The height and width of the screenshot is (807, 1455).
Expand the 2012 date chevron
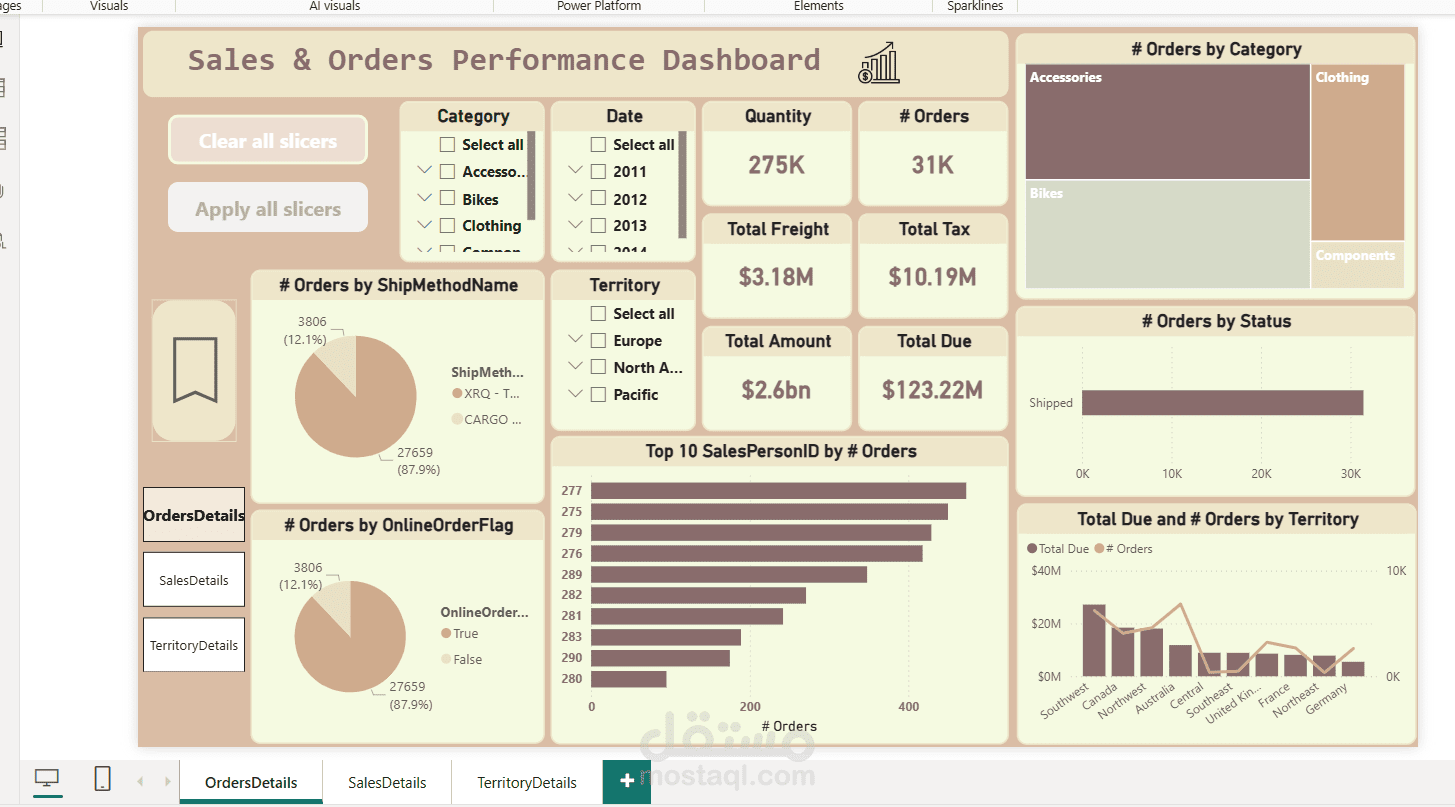pyautogui.click(x=575, y=198)
